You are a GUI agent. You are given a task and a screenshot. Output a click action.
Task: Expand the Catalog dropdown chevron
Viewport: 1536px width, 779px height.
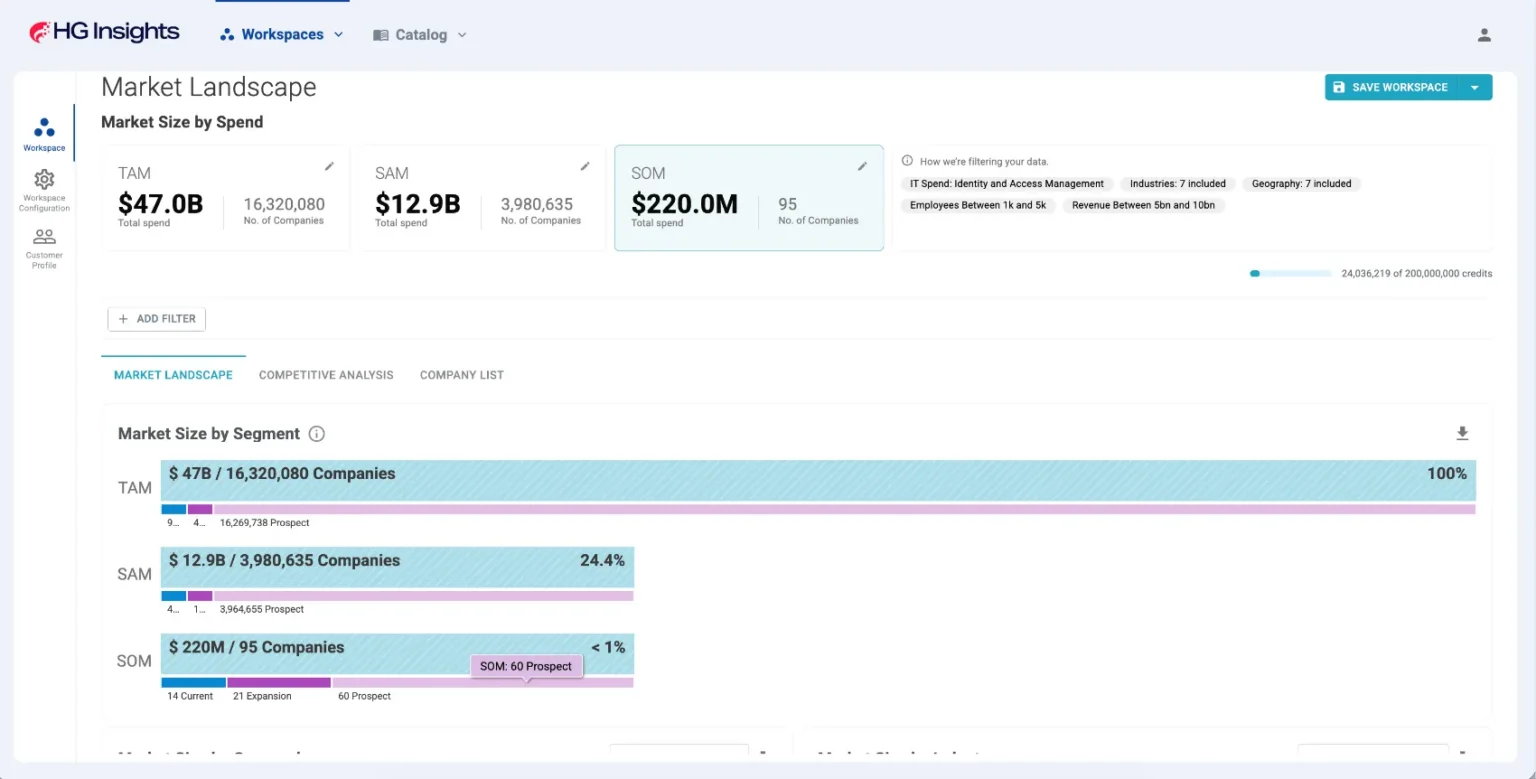462,34
